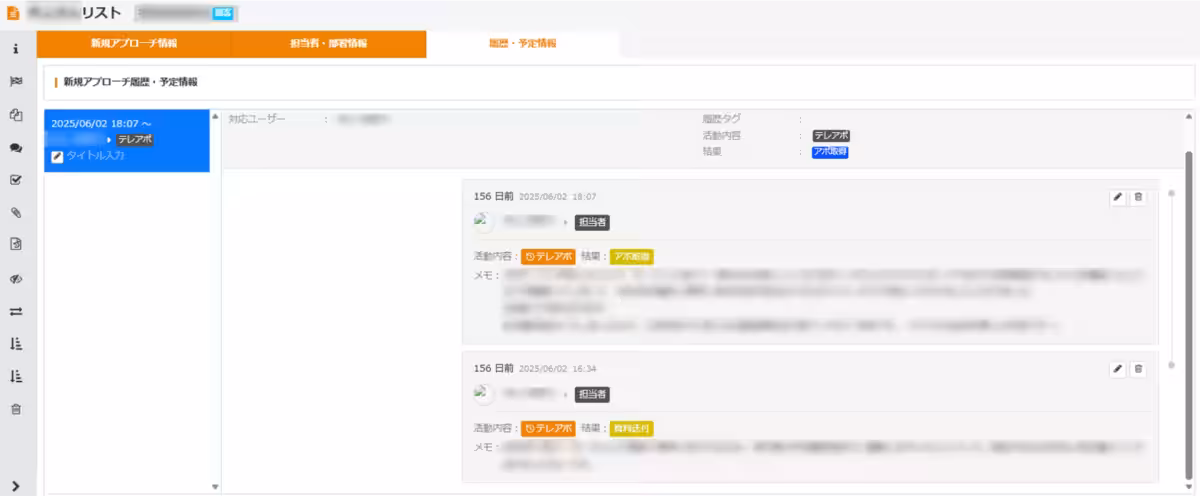This screenshot has height=496, width=1200.
Task: Open the info icon in left sidebar
Action: 15,49
